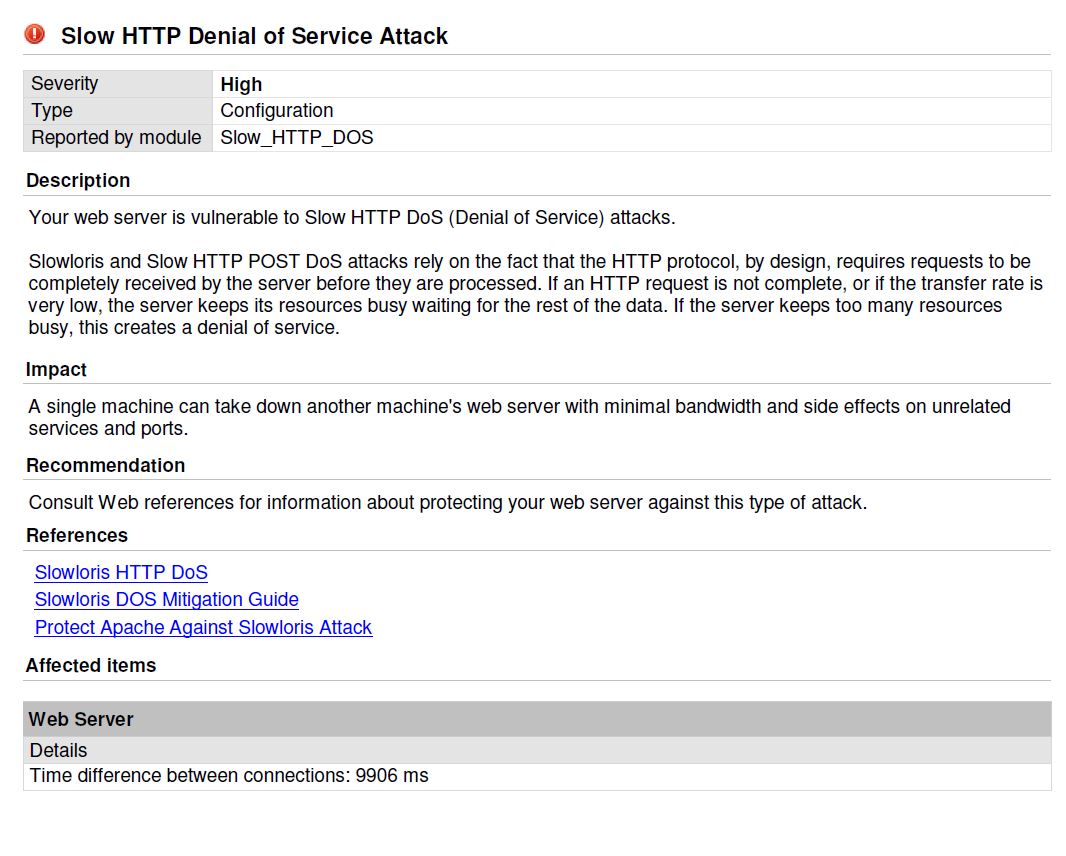Select the Slow_HTTP_DOS module name
This screenshot has width=1066, height=856.
[295, 137]
